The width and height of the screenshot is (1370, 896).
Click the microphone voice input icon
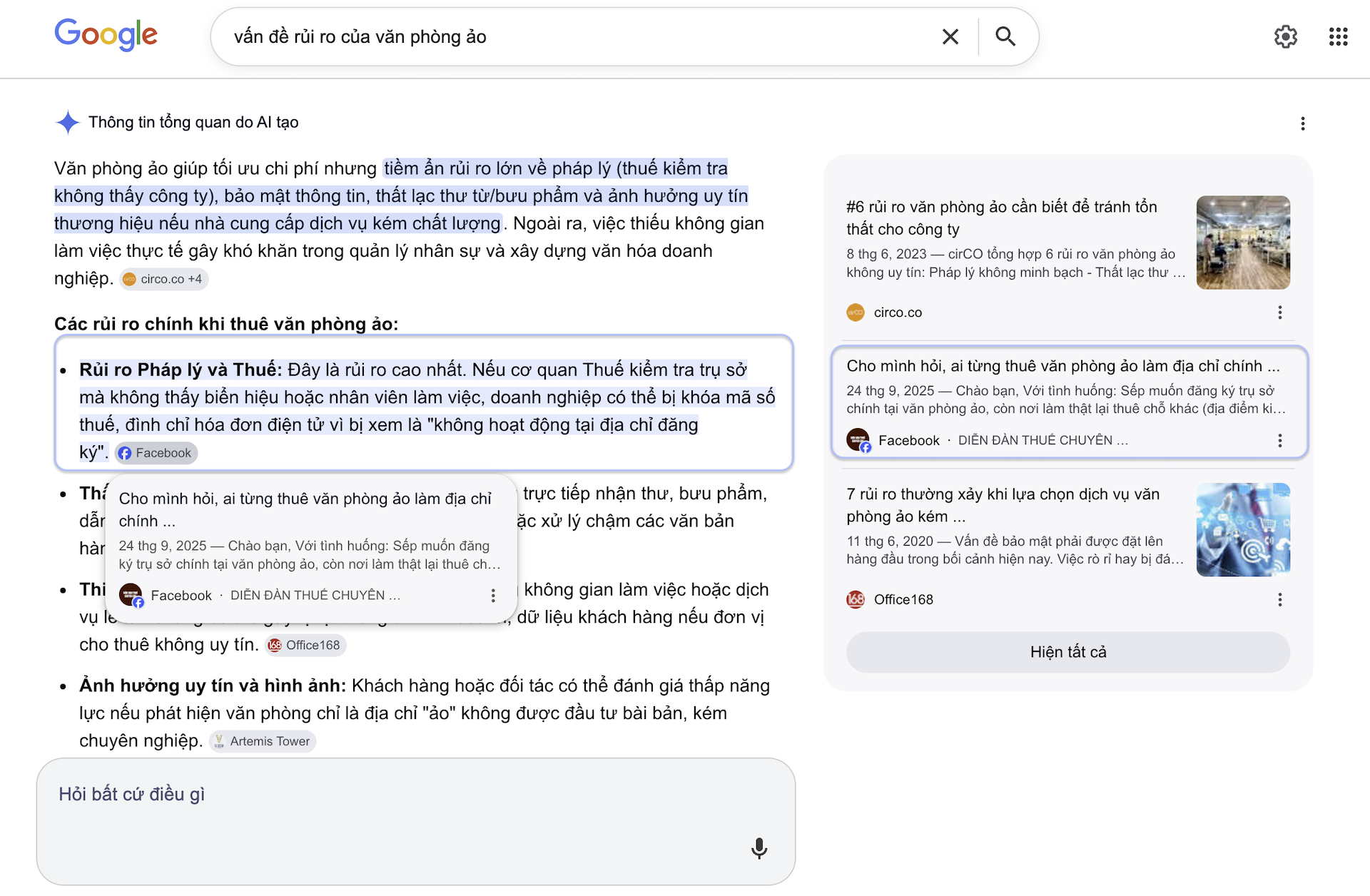pos(759,848)
